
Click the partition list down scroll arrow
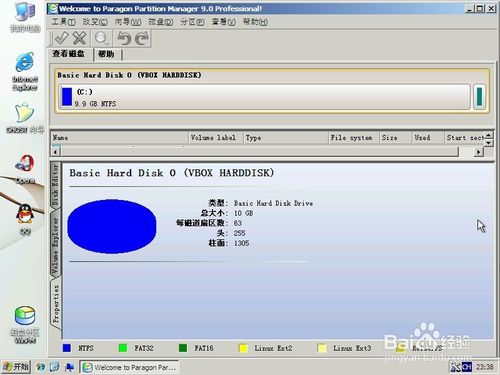(x=488, y=143)
